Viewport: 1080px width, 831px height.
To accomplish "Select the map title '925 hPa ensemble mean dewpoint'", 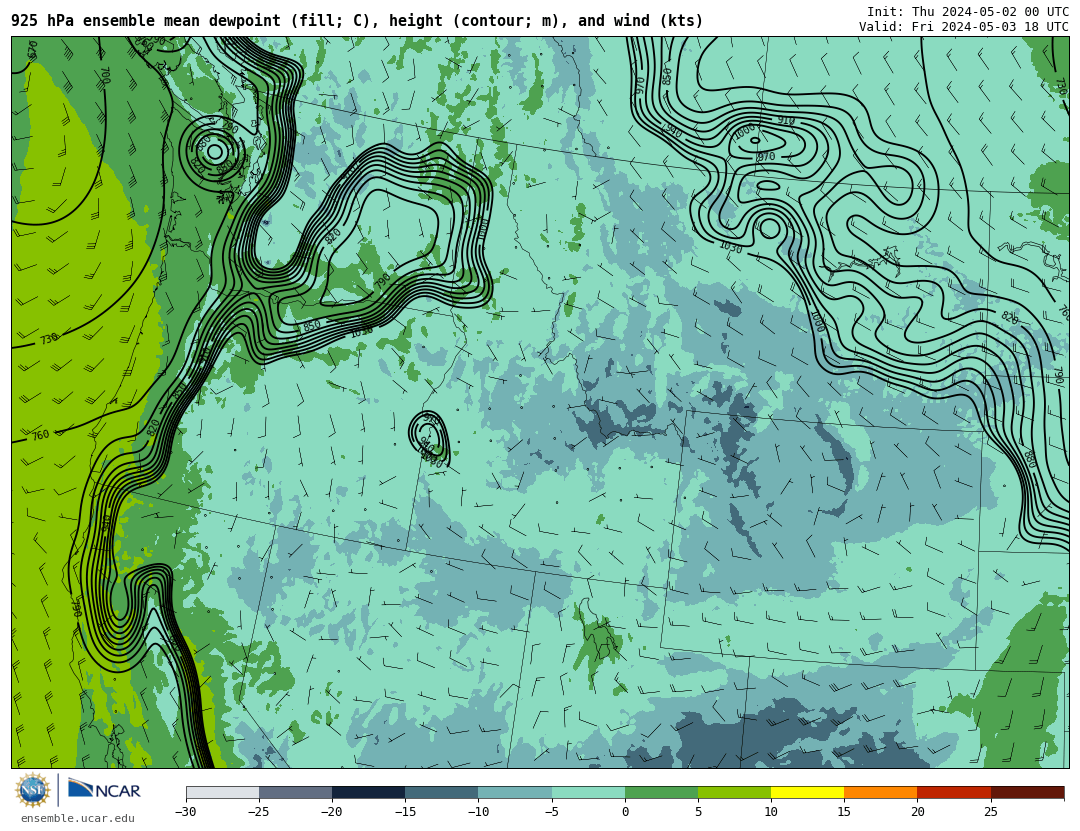I will pos(146,21).
